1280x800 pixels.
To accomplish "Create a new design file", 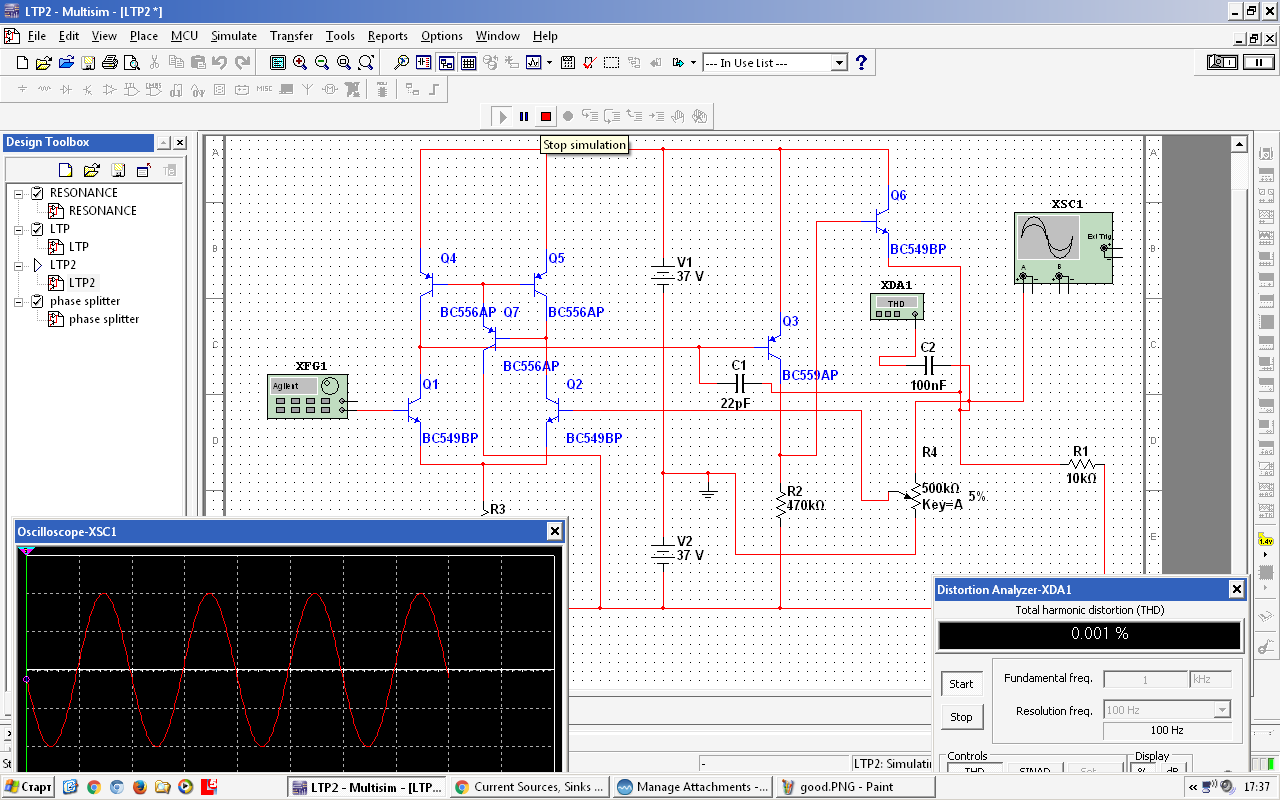I will (22, 62).
